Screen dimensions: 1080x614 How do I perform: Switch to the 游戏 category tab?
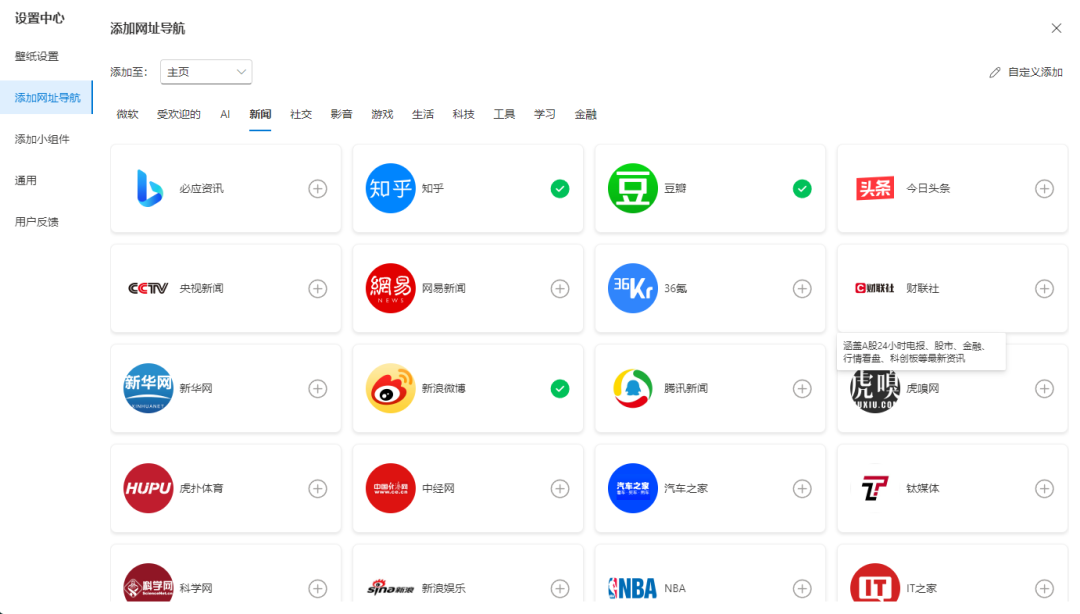tap(382, 114)
